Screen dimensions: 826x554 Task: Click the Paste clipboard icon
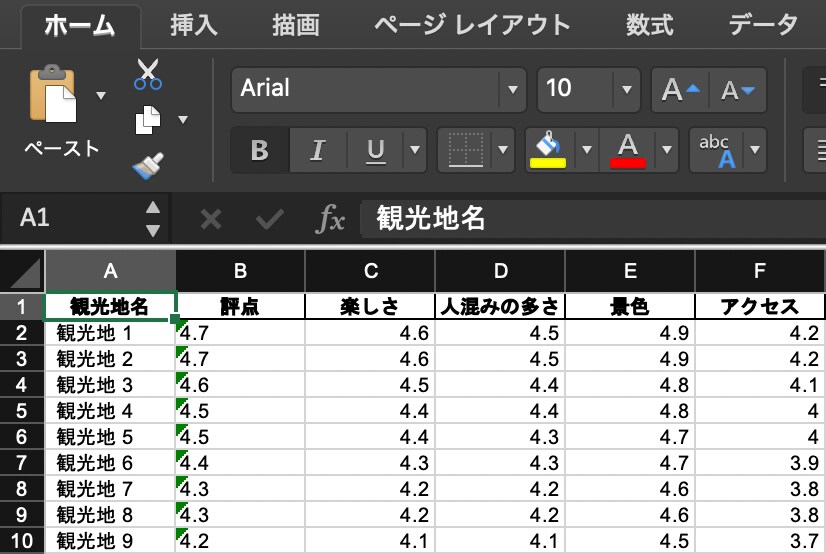coord(53,94)
